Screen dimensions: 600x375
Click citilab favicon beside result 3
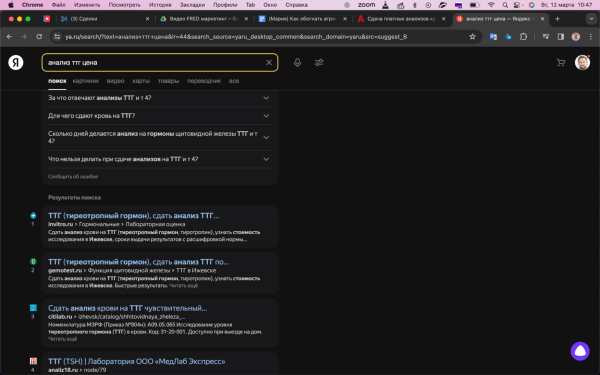click(x=33, y=308)
